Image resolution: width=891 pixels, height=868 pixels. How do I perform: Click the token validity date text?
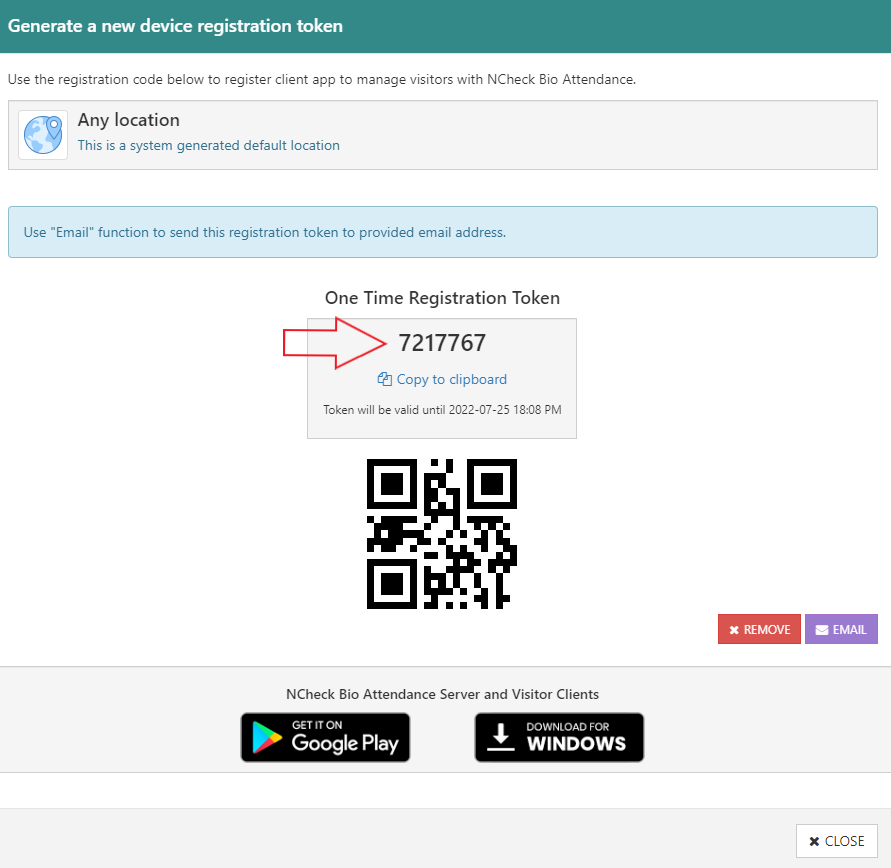pyautogui.click(x=442, y=410)
